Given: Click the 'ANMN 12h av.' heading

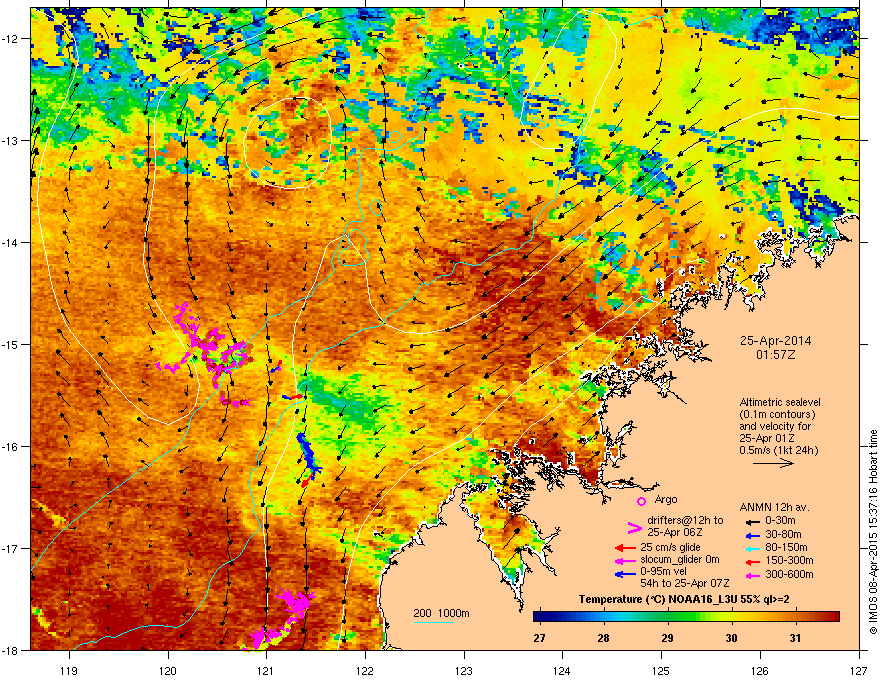Looking at the screenshot, I should 774,508.
